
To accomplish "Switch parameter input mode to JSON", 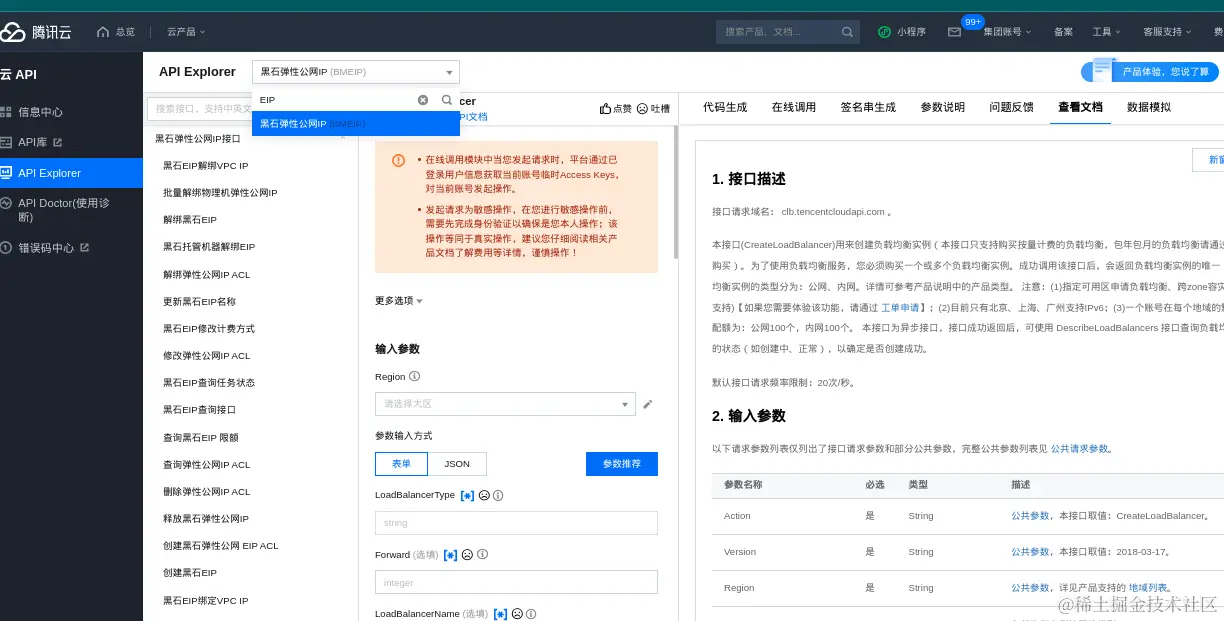I will point(457,464).
